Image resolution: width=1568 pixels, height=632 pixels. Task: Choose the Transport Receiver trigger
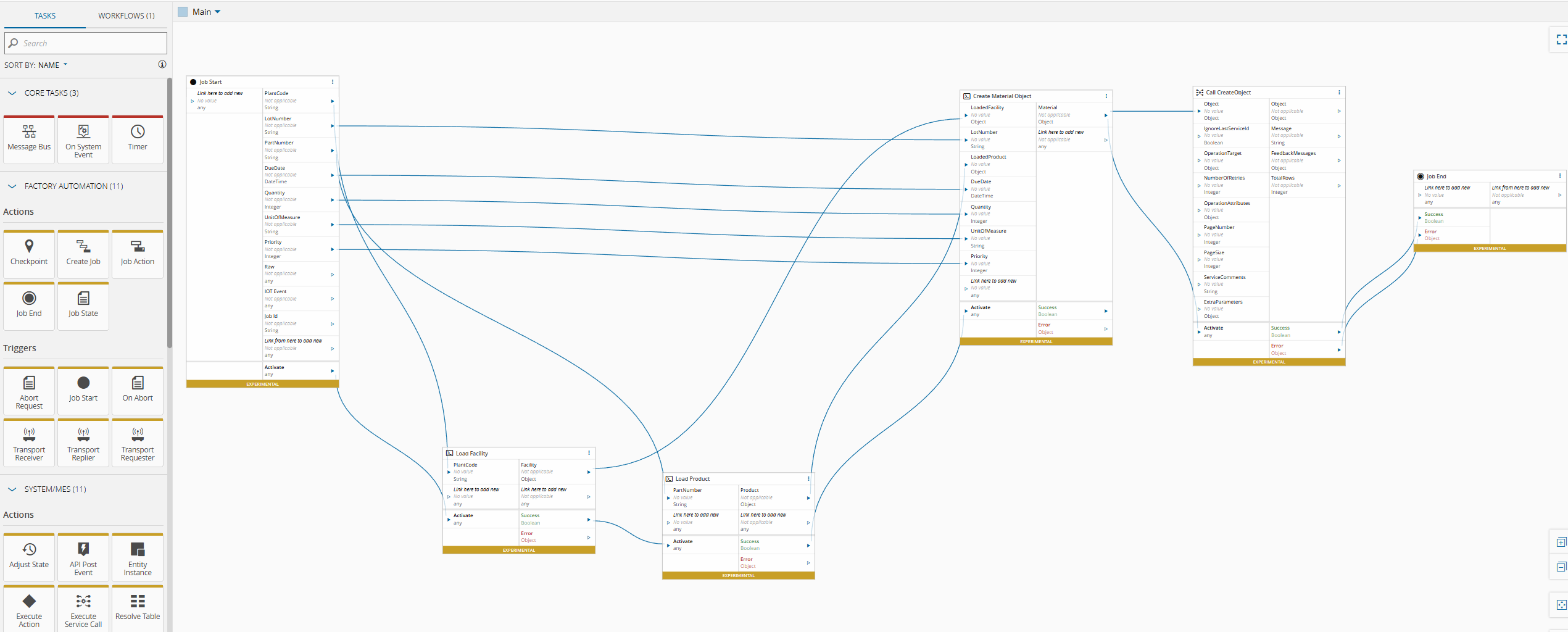29,443
